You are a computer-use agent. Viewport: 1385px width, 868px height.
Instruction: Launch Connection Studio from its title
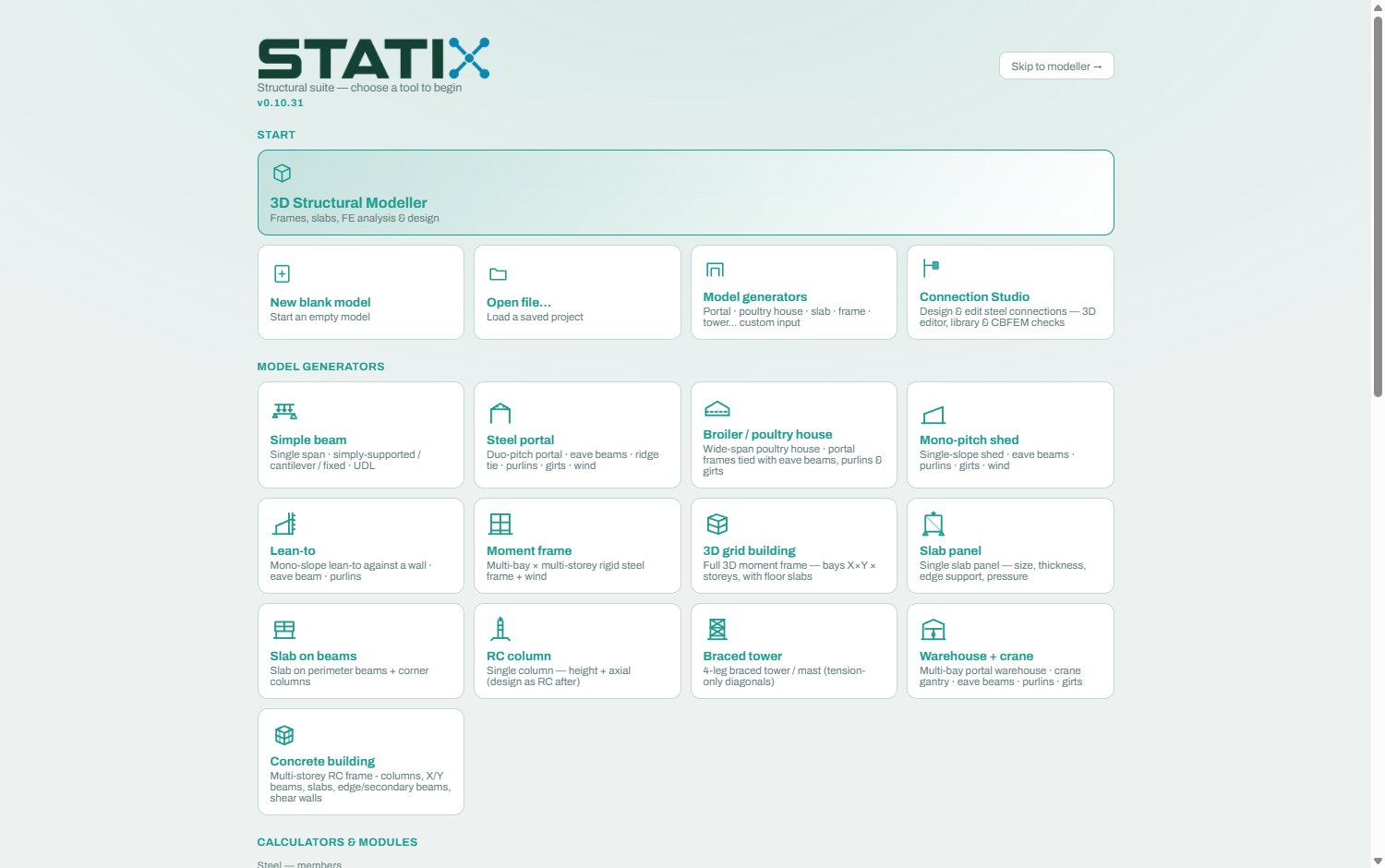(x=974, y=296)
